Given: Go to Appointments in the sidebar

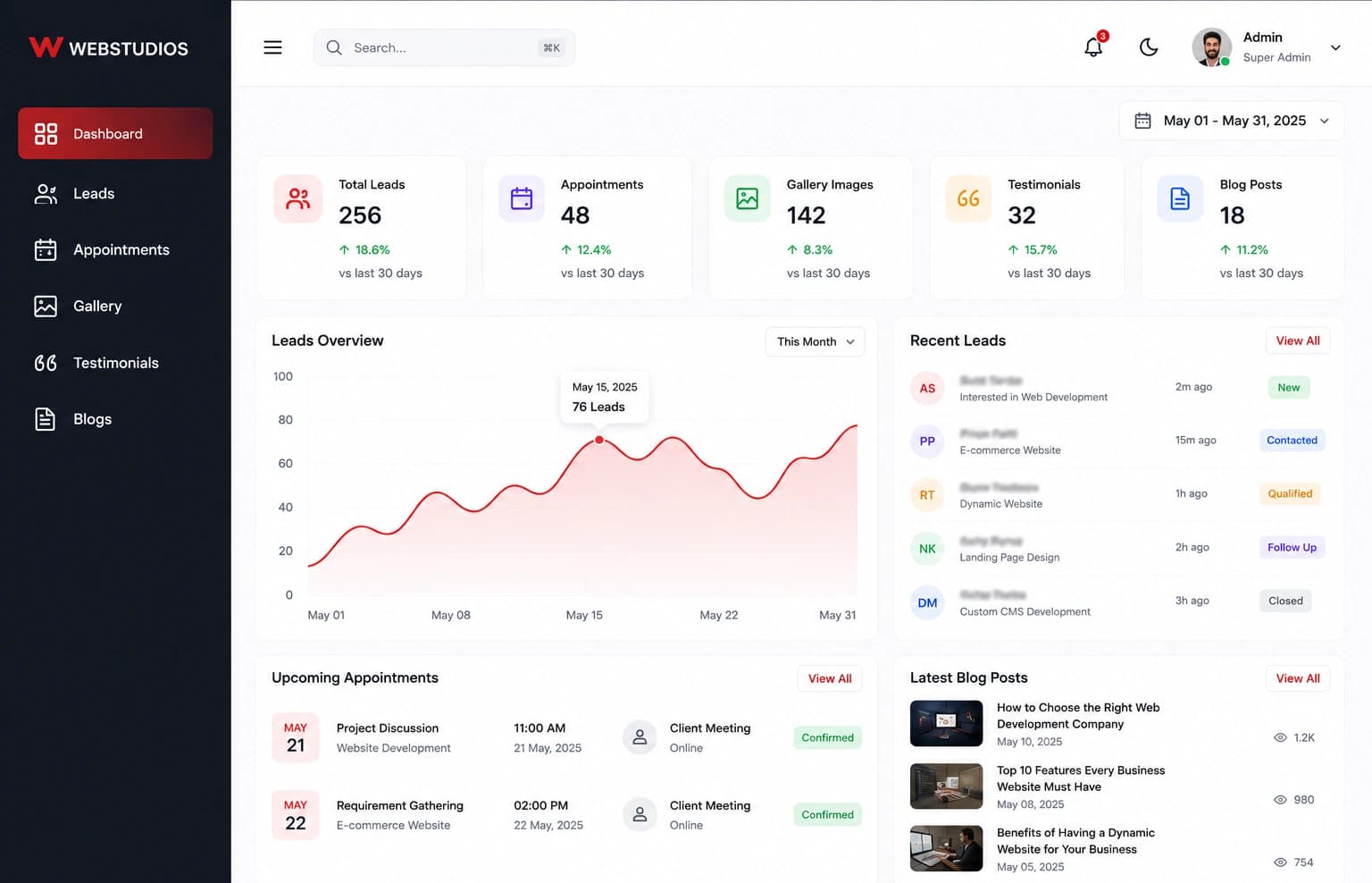Looking at the screenshot, I should click(x=115, y=249).
